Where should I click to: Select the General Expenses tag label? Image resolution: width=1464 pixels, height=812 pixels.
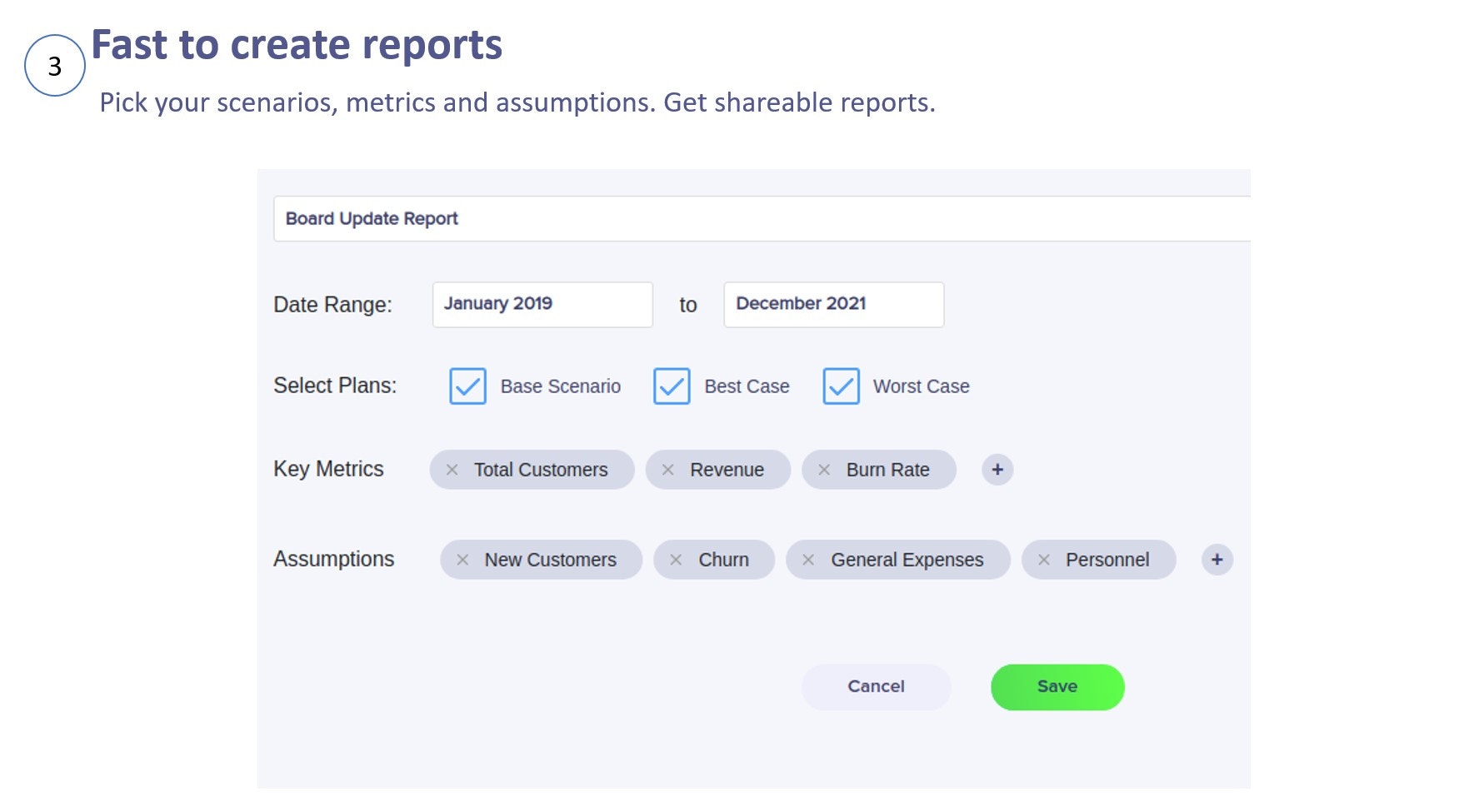coord(907,560)
